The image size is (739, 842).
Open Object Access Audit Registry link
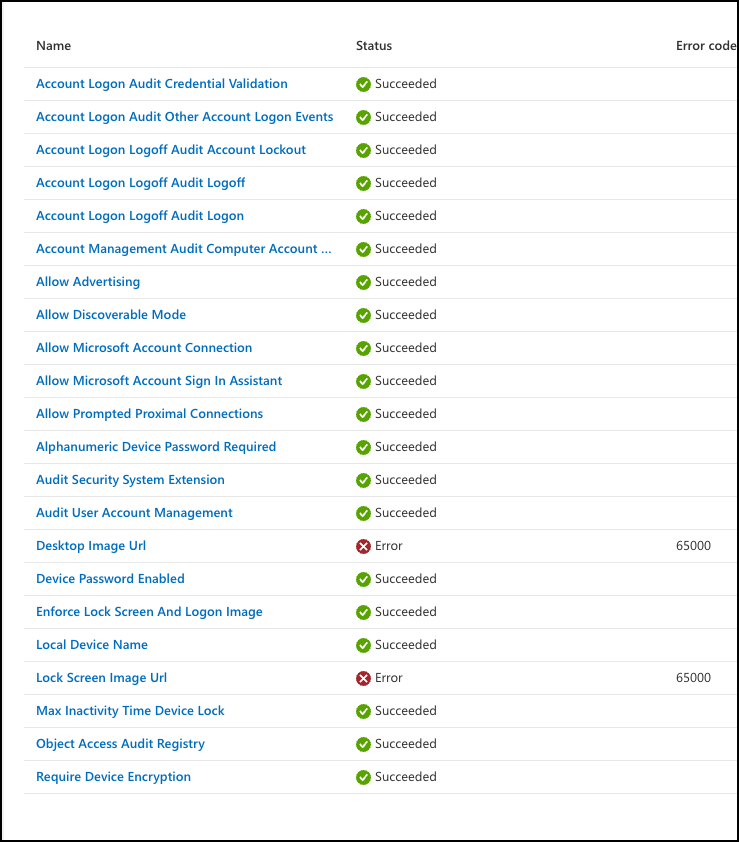[x=120, y=744]
